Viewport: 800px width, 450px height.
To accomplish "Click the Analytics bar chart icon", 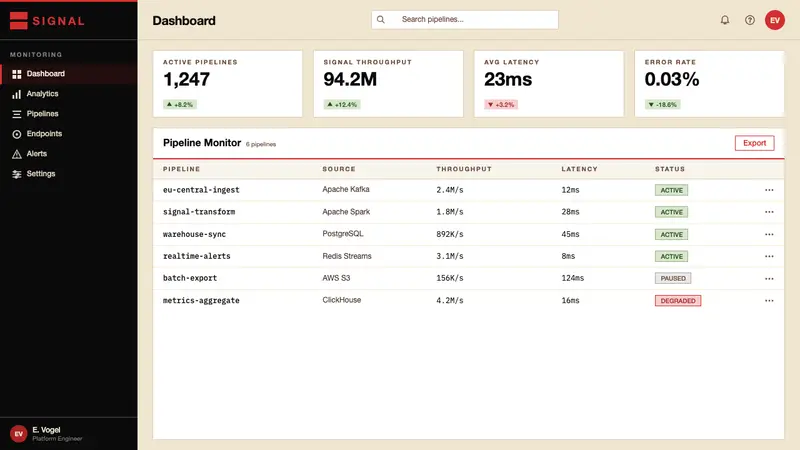I will pos(17,94).
